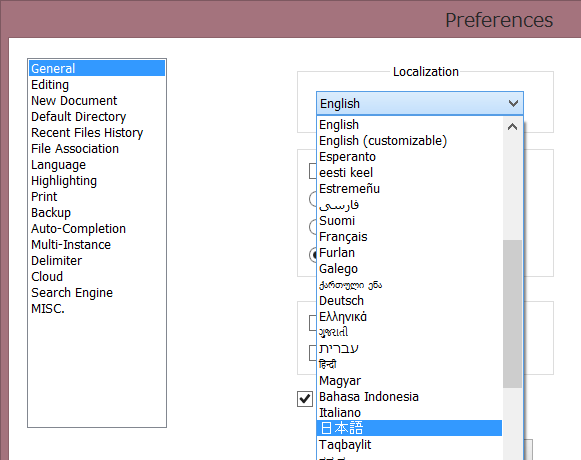The height and width of the screenshot is (460, 581).
Task: Open Print preferences
Action: pyautogui.click(x=97, y=196)
